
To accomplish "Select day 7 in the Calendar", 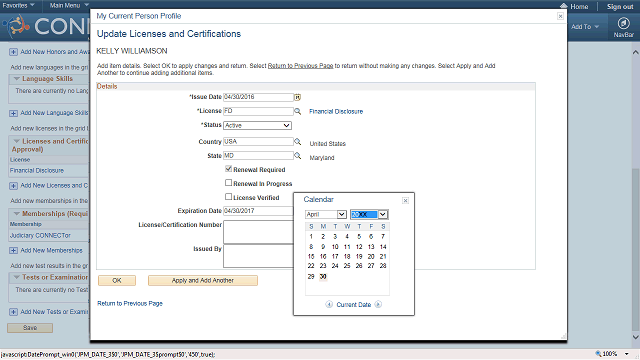I will (x=383, y=236).
